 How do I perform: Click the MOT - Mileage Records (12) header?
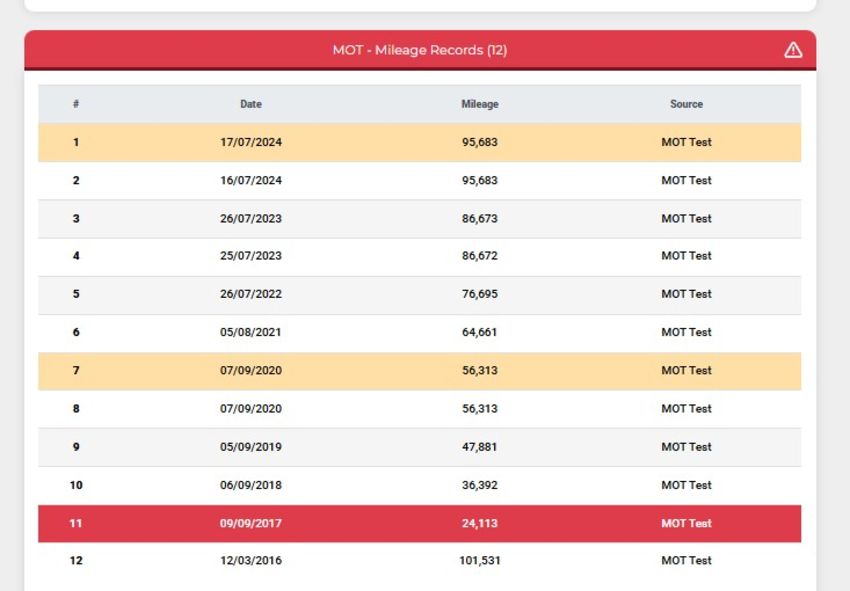tap(420, 50)
